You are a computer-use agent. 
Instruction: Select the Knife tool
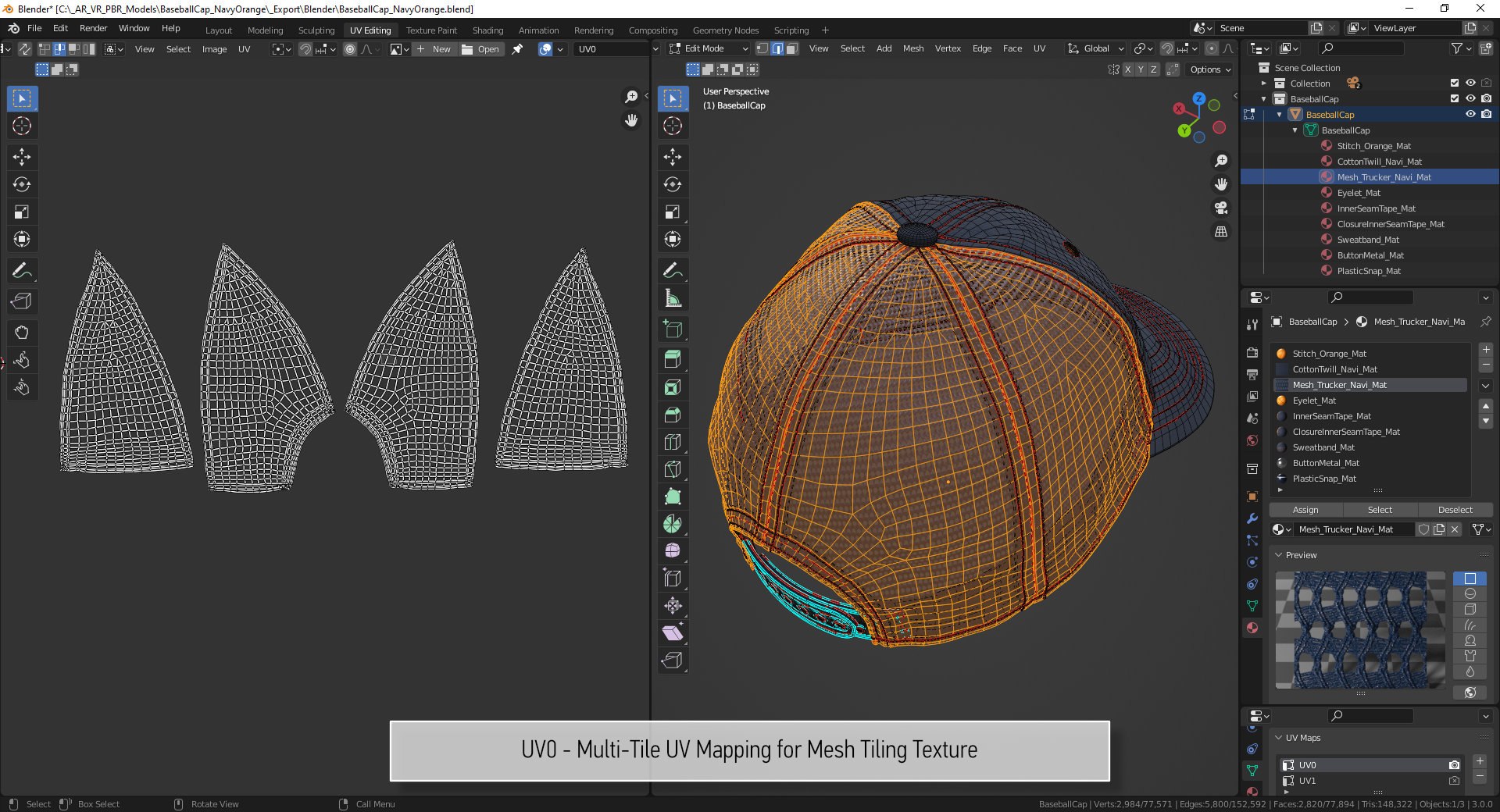pos(673,469)
